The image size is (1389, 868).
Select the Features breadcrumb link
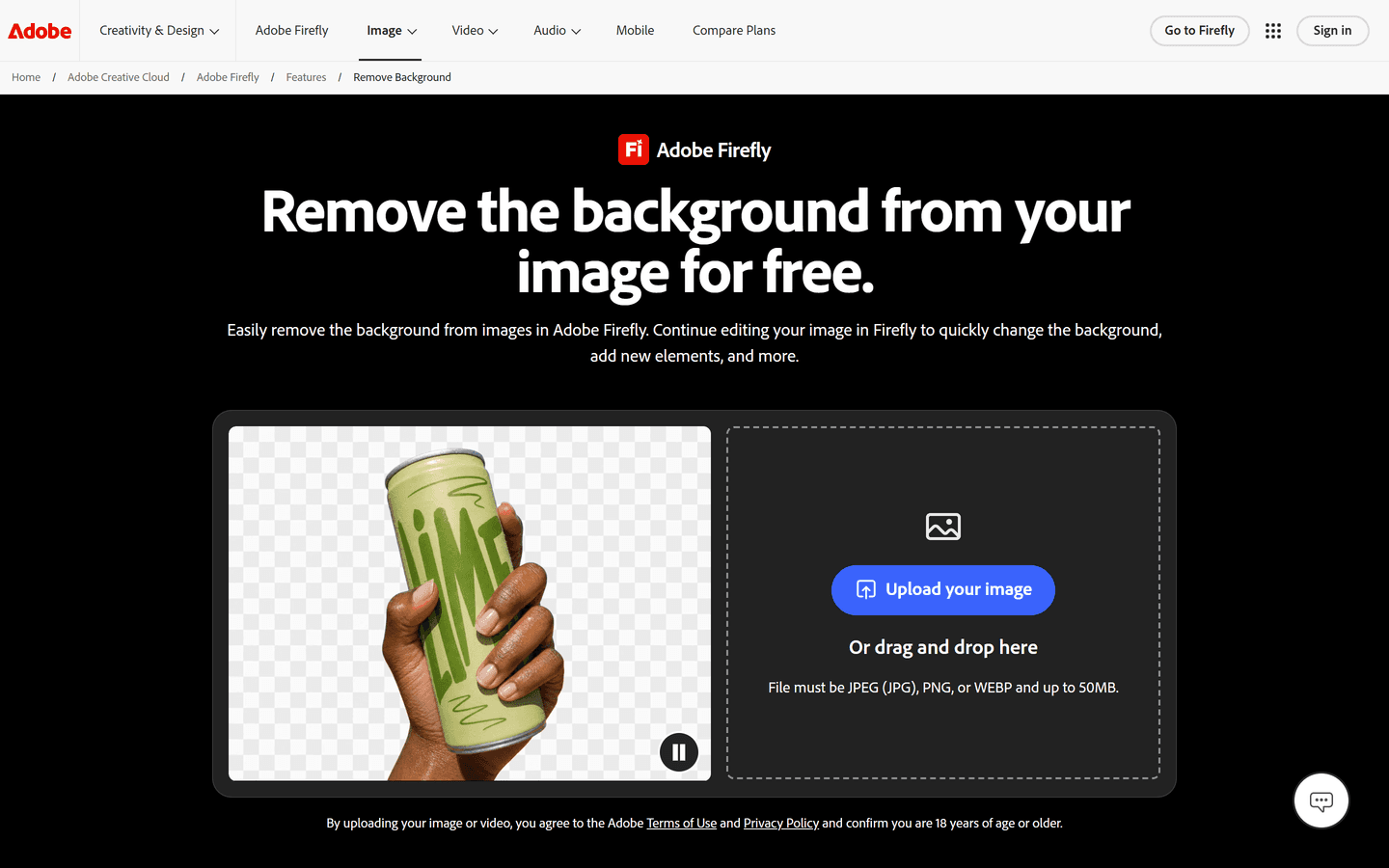coord(306,77)
